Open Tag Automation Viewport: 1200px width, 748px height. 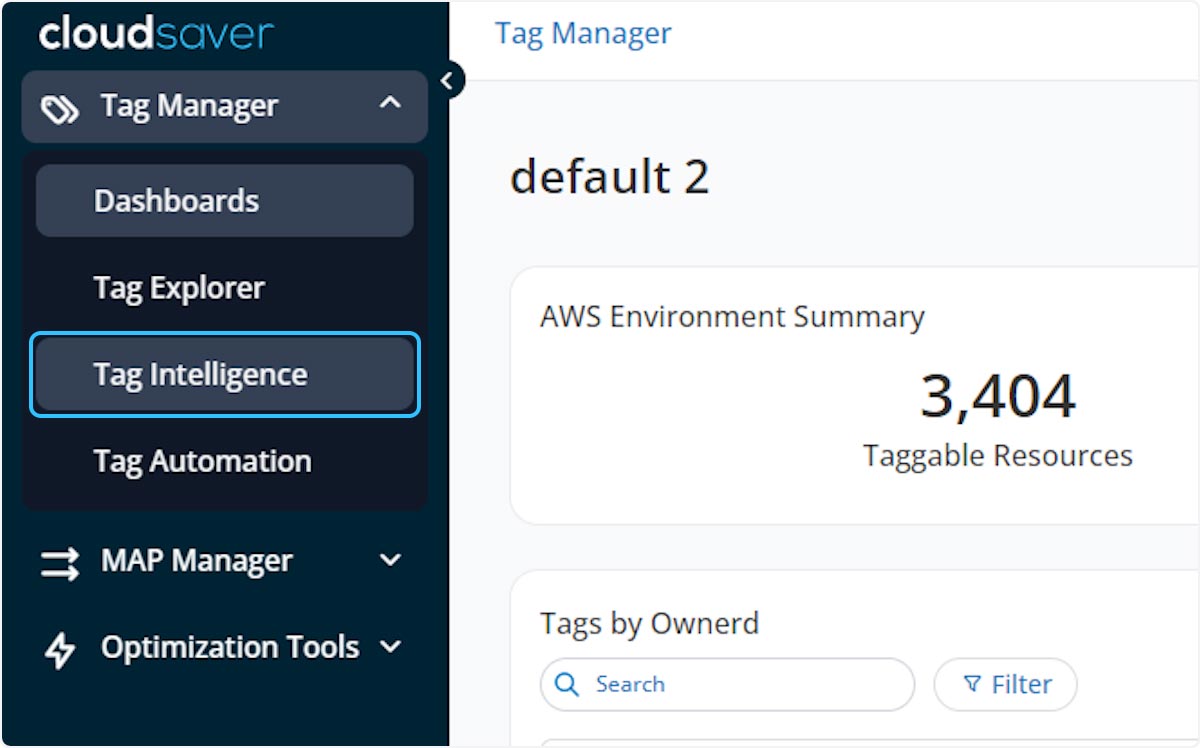203,462
